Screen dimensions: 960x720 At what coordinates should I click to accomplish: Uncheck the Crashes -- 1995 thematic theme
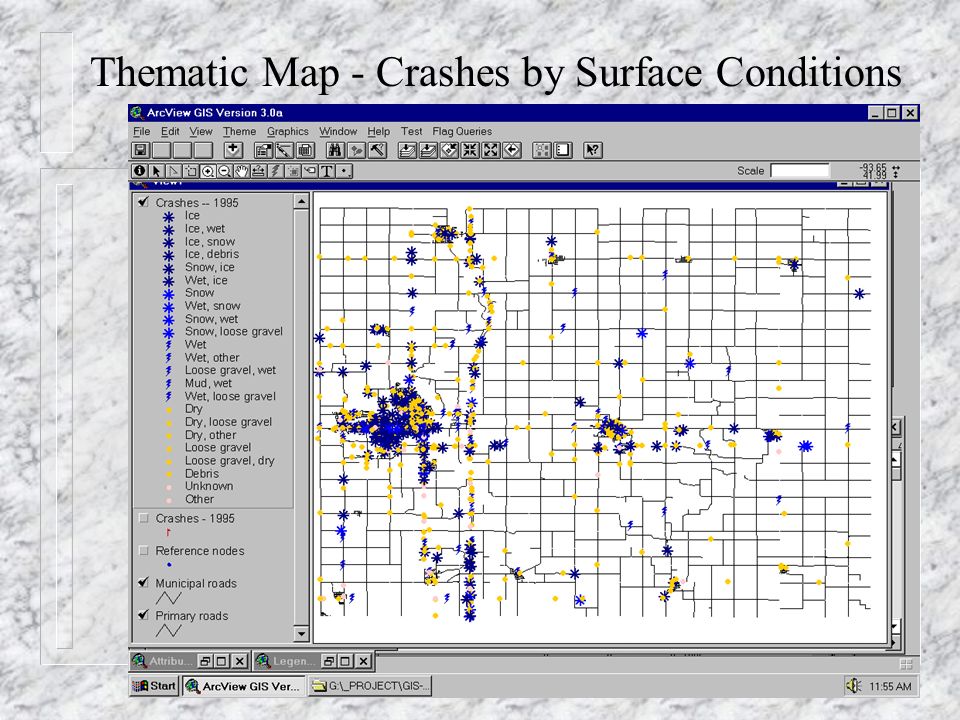pos(143,201)
